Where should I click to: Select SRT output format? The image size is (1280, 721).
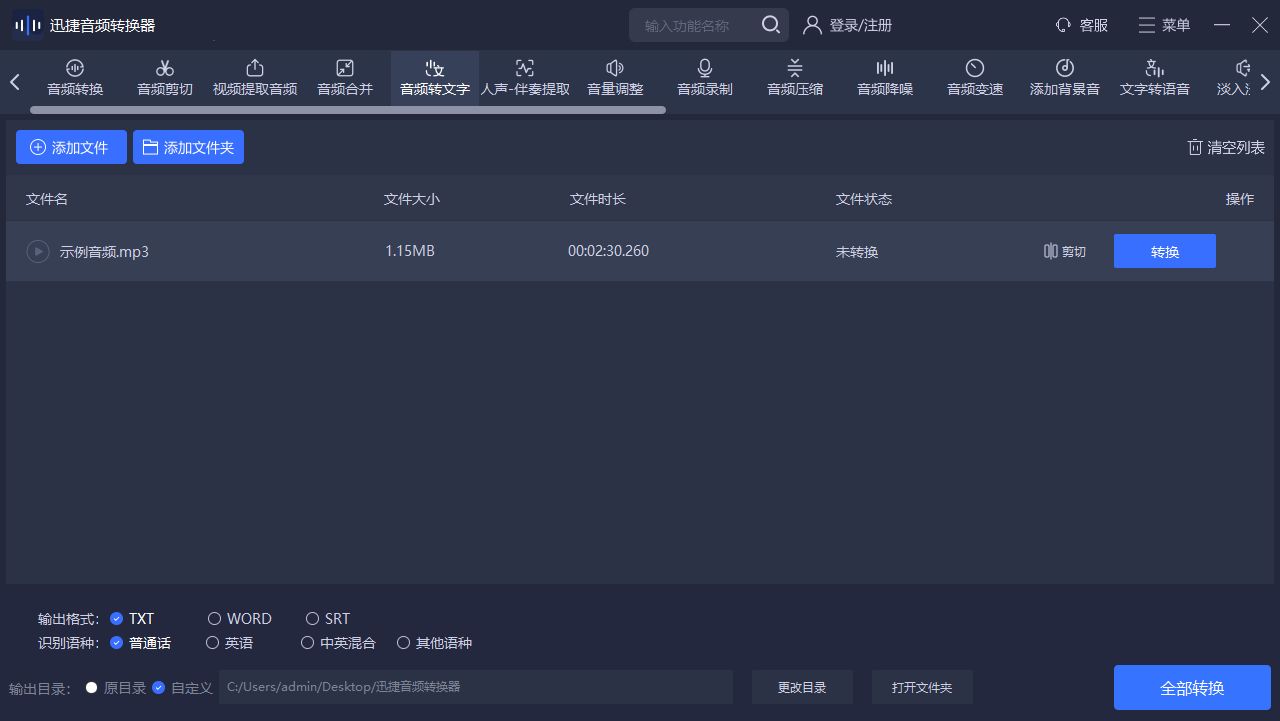(328, 619)
